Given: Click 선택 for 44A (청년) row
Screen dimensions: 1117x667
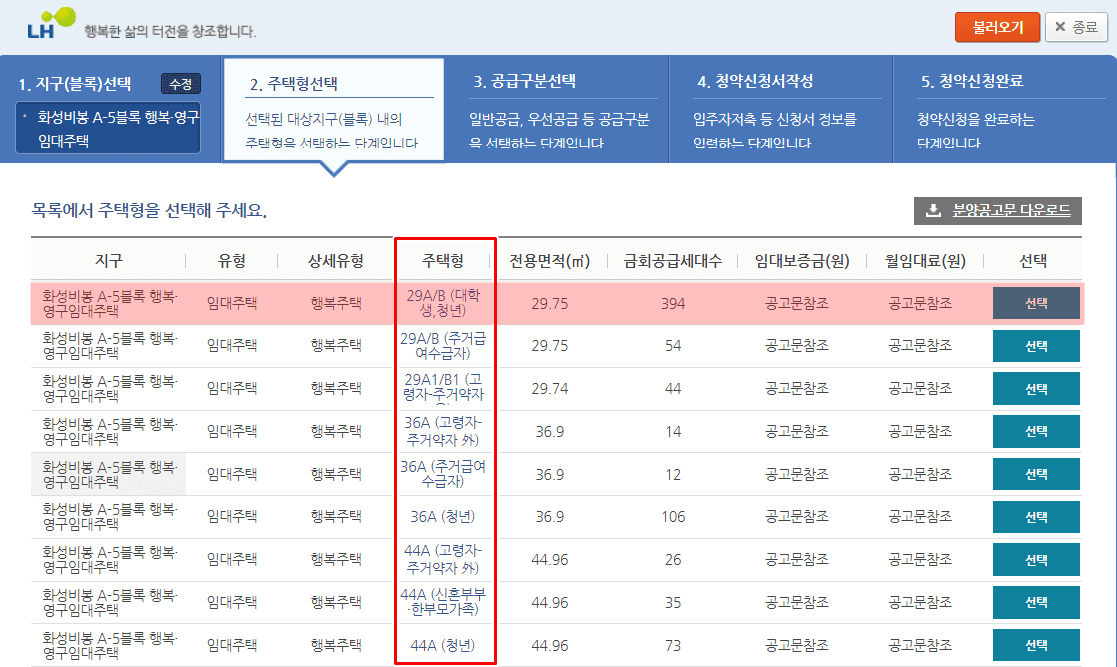Looking at the screenshot, I should click(1036, 646).
